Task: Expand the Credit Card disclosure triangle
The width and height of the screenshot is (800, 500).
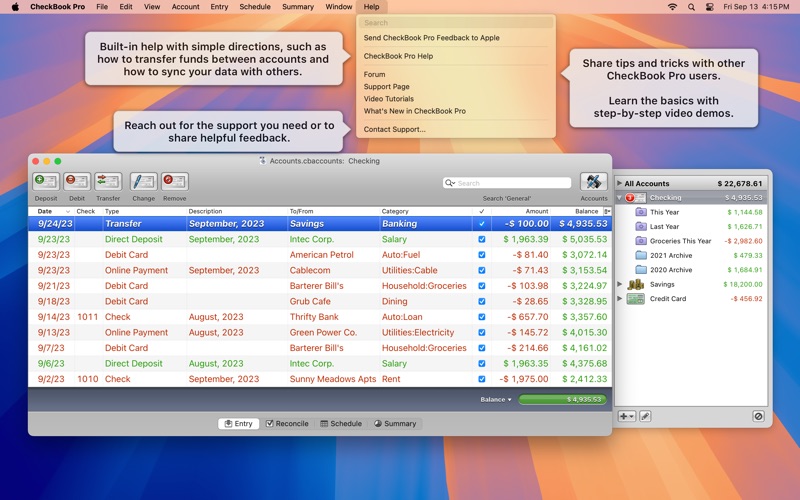Action: pos(619,298)
